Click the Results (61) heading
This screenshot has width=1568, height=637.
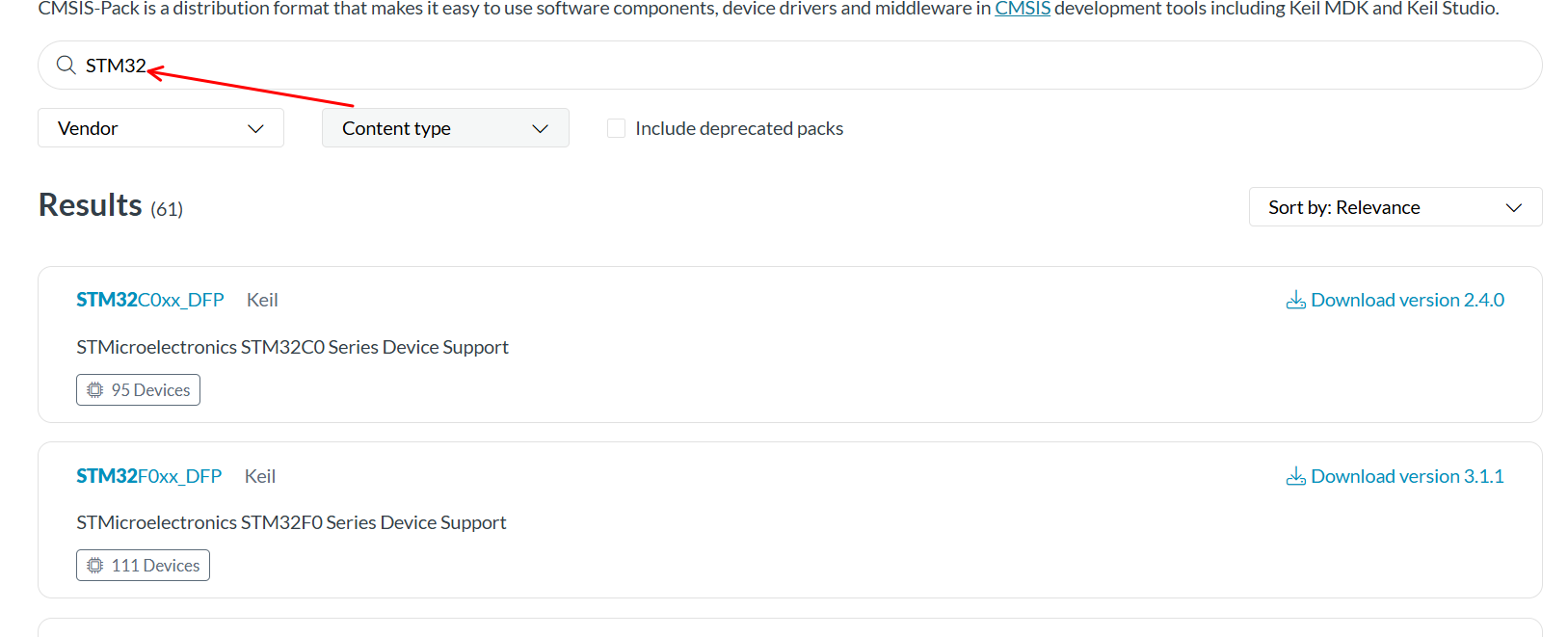(111, 205)
